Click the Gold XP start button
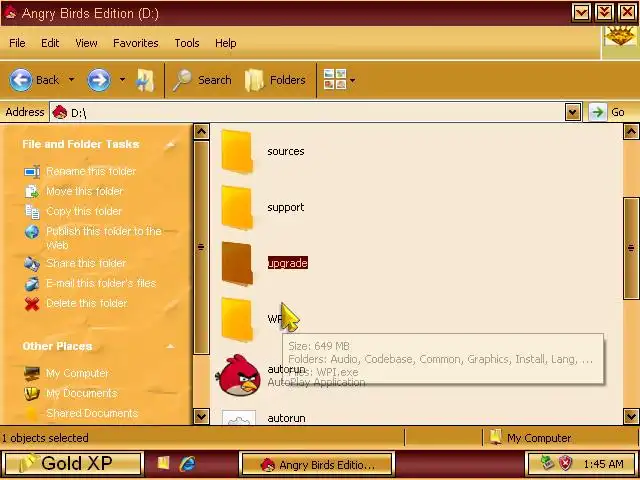Image resolution: width=640 pixels, height=480 pixels. [x=73, y=464]
